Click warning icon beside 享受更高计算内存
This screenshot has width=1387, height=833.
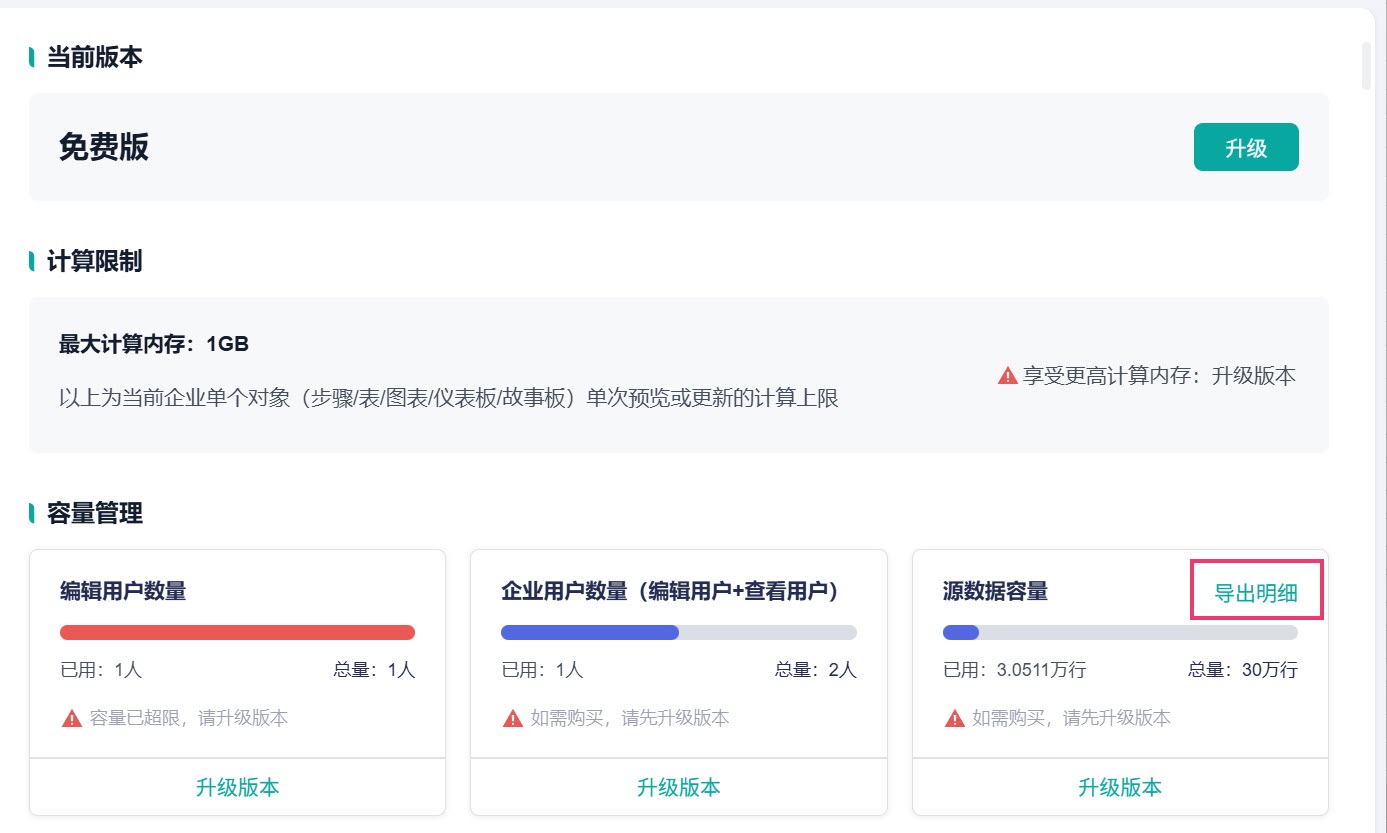click(1008, 376)
